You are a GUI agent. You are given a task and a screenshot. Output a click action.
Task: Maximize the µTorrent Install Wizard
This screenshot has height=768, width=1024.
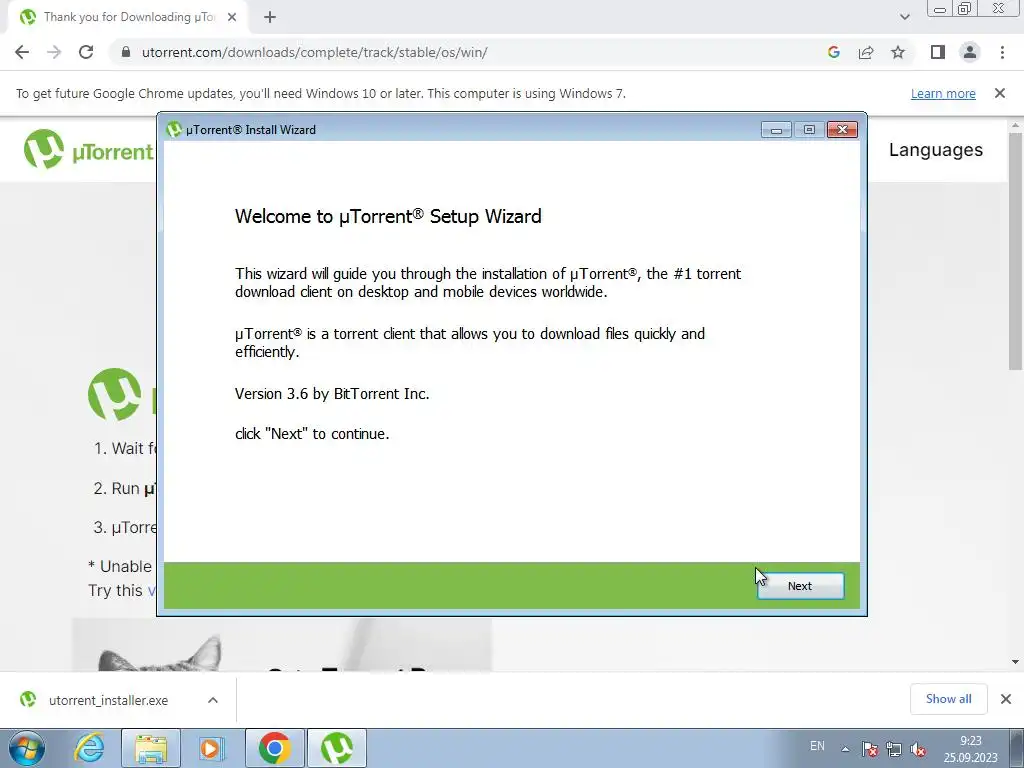tap(809, 129)
